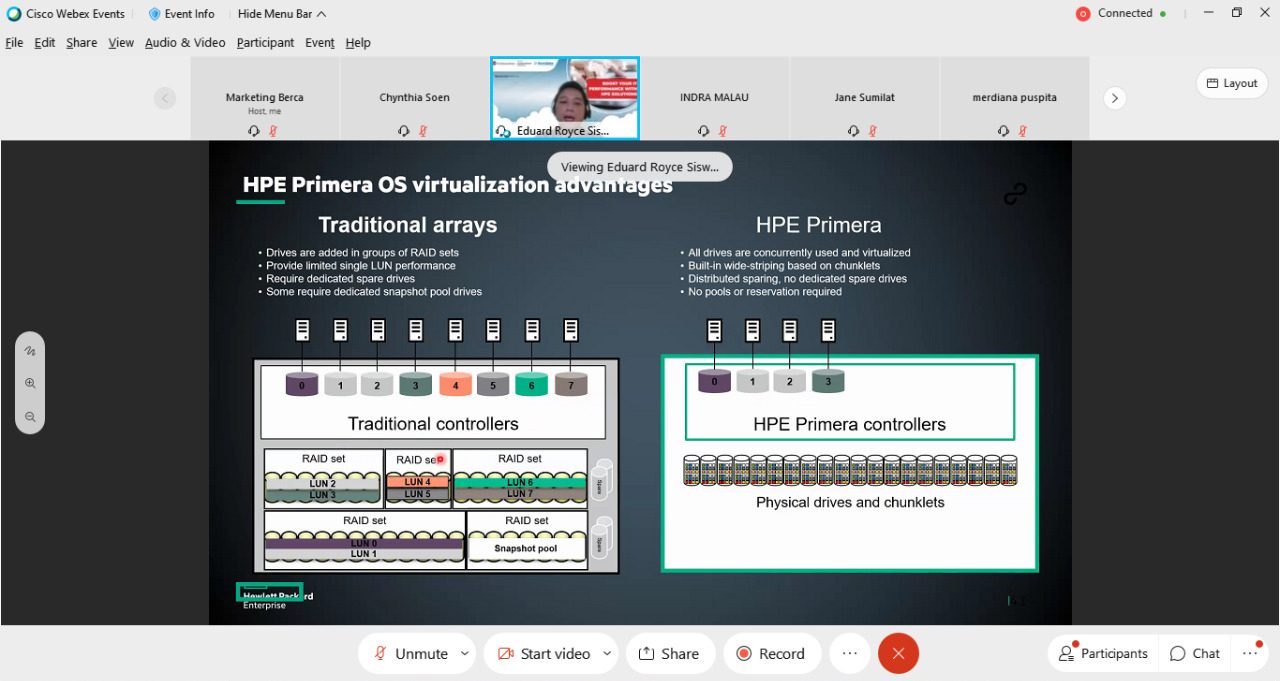Open the Participant menu
Screen dimensions: 1280x681
pos(265,43)
